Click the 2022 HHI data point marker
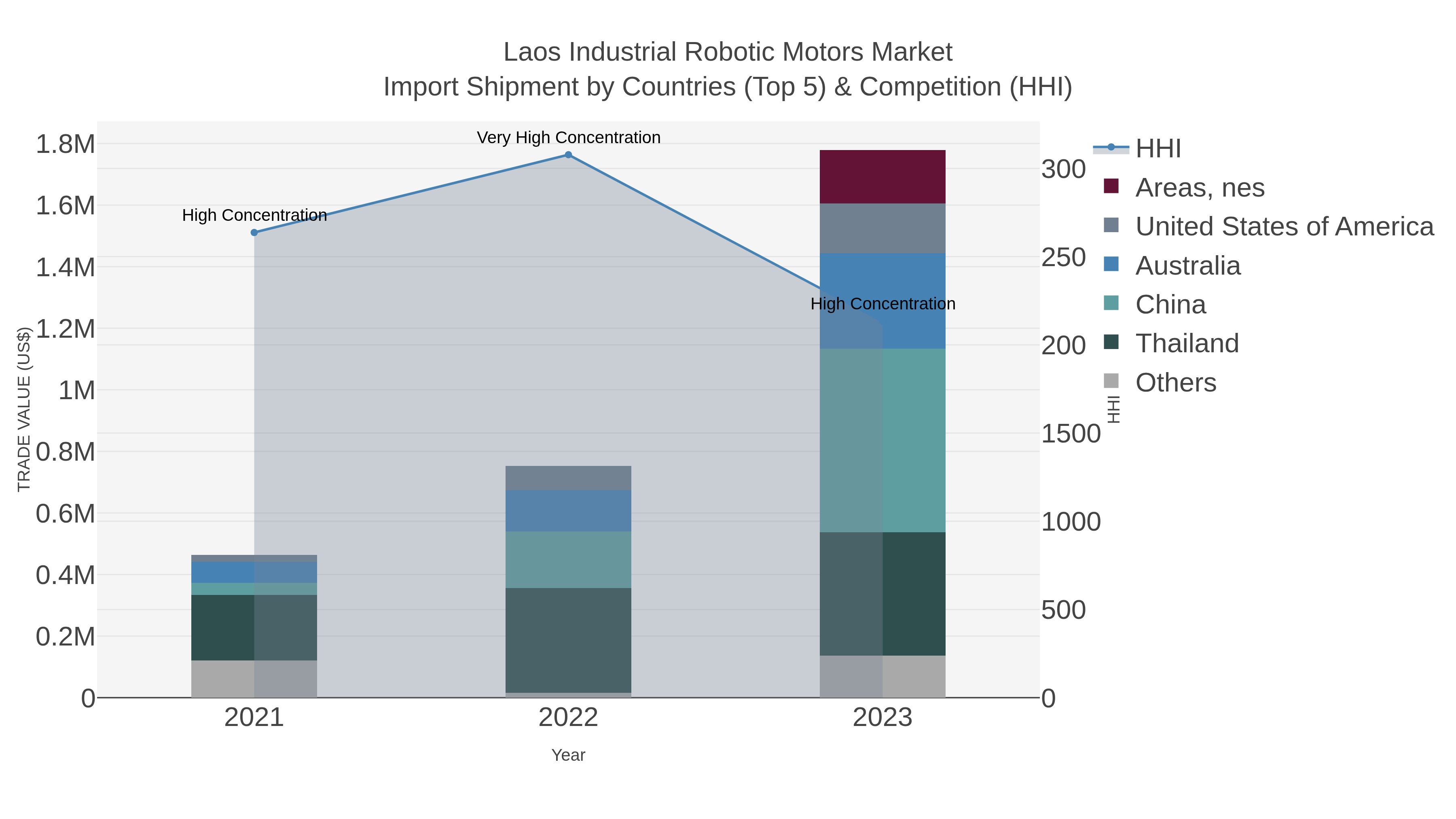 [x=568, y=155]
